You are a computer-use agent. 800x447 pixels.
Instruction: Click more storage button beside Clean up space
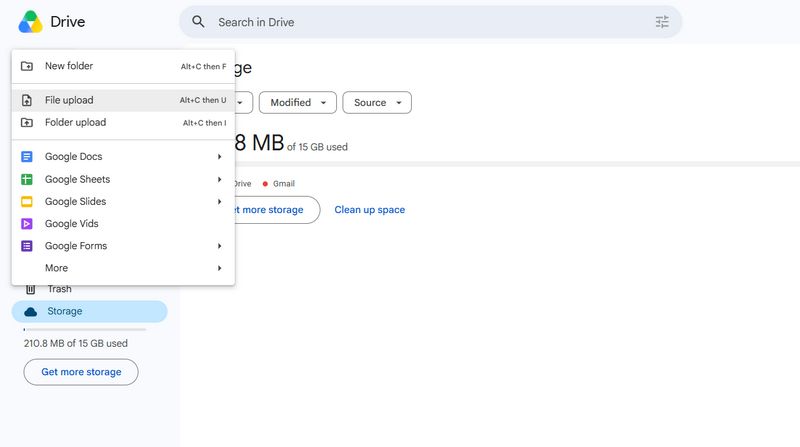point(277,210)
